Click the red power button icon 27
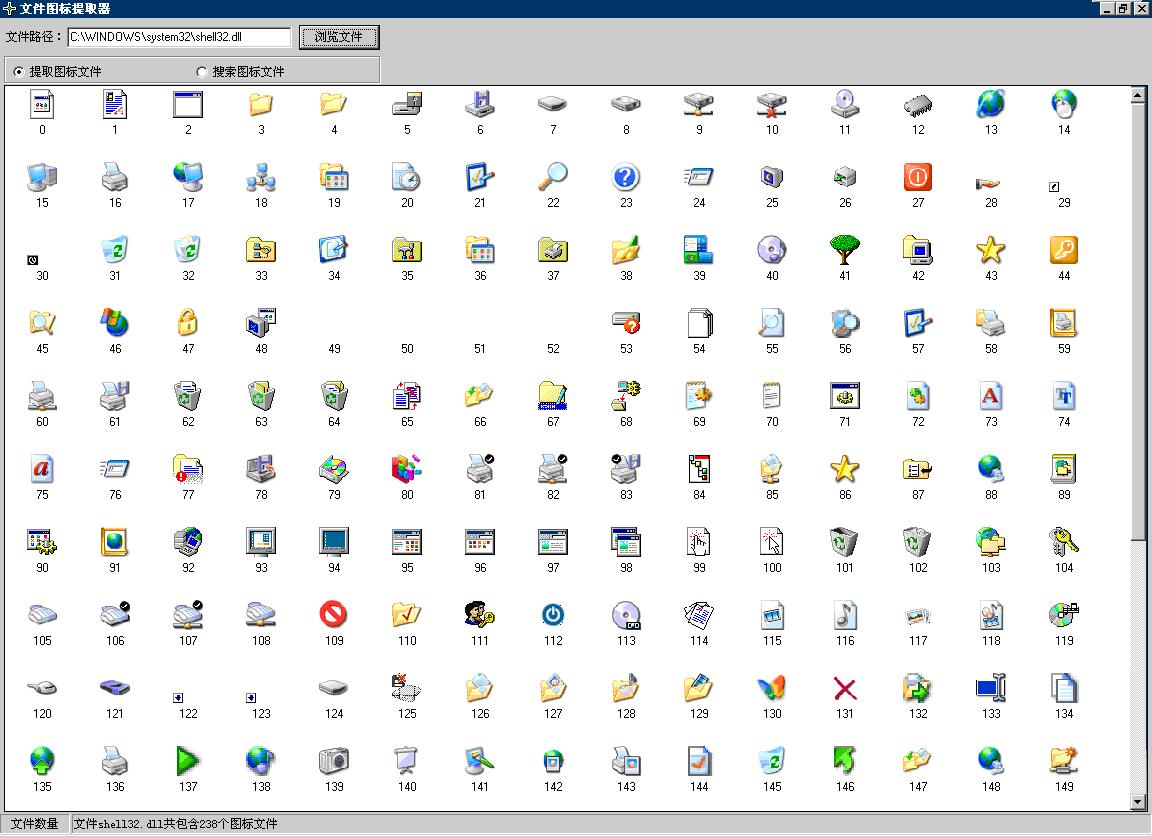 pyautogui.click(x=917, y=177)
